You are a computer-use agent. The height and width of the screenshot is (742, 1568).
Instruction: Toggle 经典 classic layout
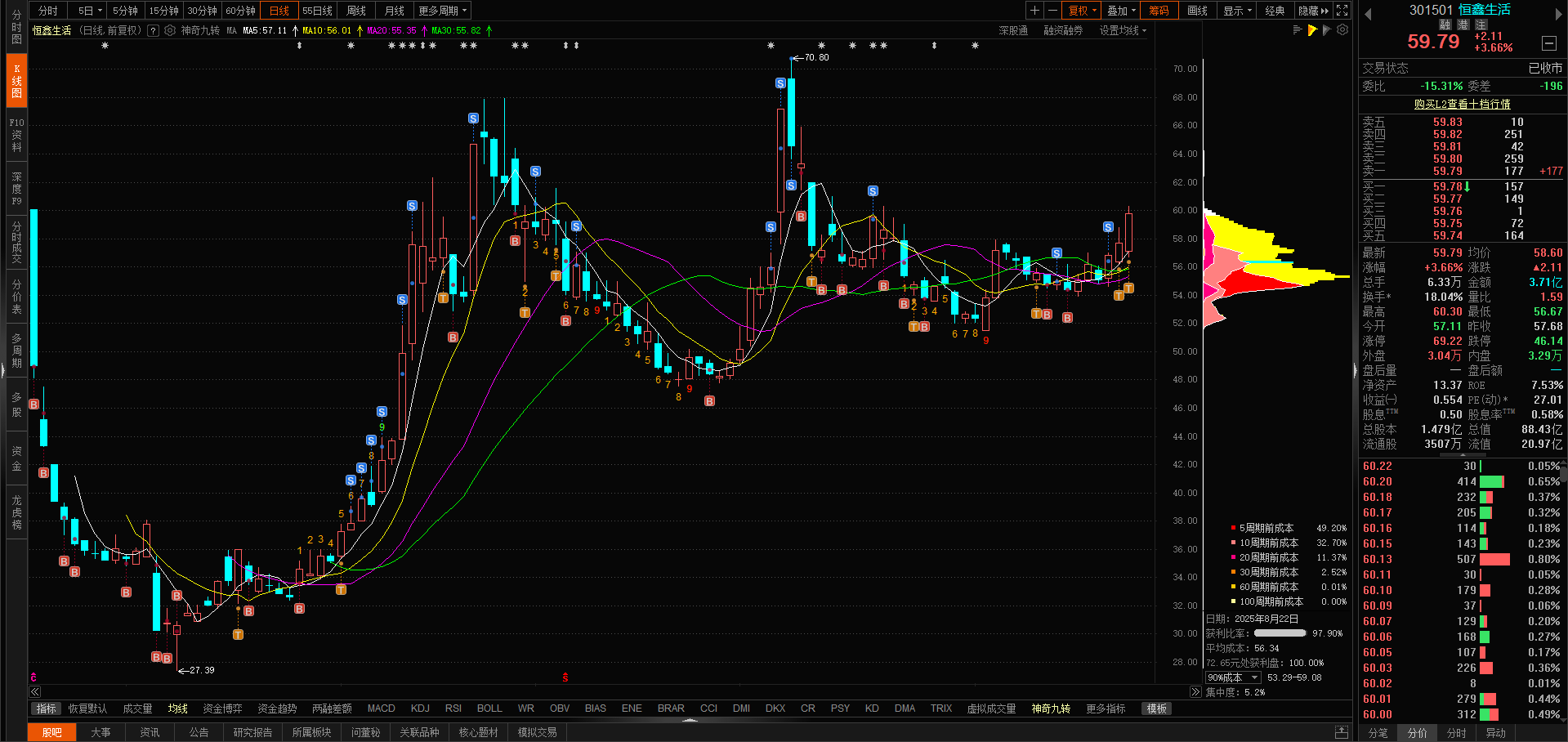(1275, 11)
